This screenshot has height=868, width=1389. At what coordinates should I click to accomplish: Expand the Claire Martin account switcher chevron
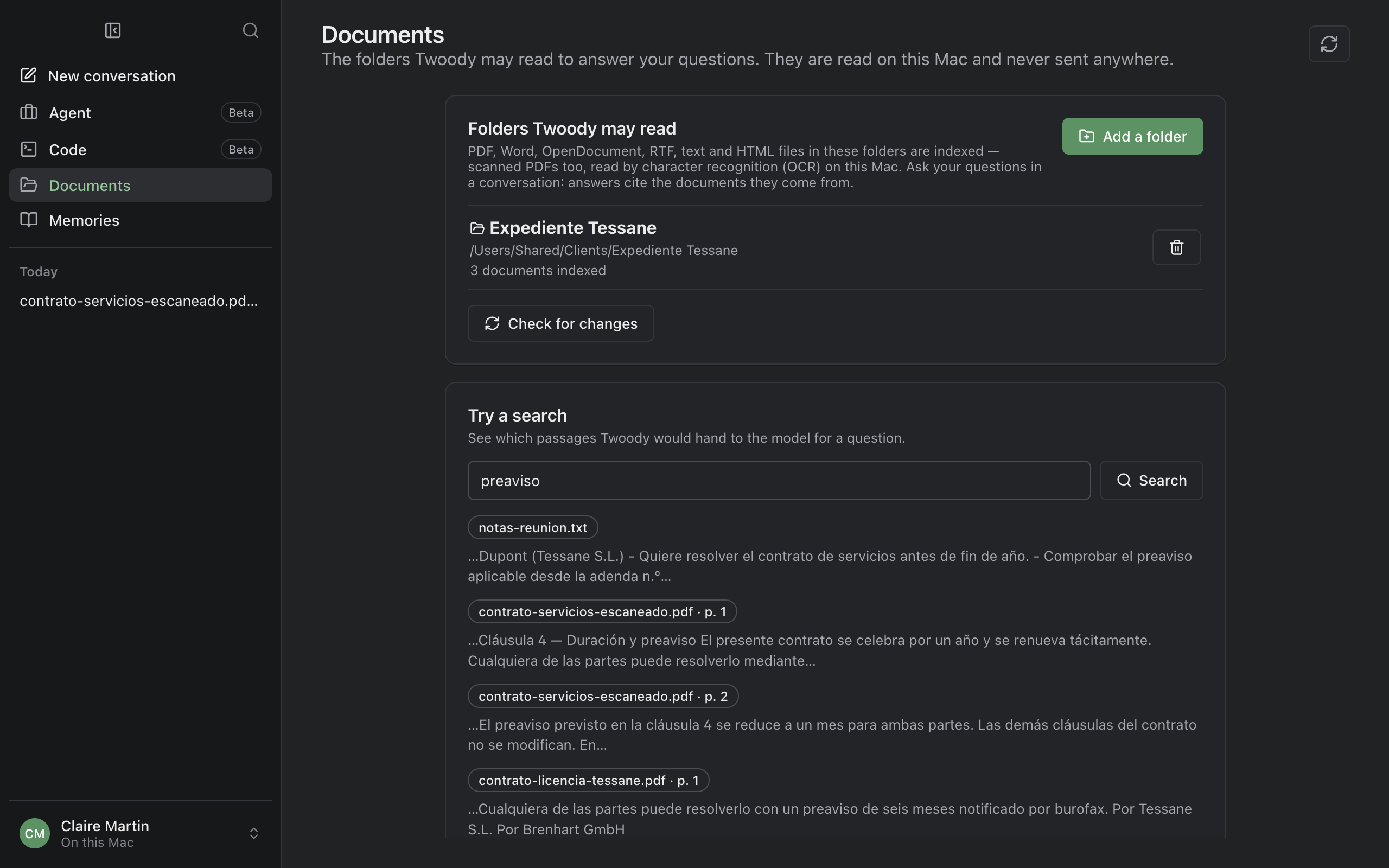point(254,833)
